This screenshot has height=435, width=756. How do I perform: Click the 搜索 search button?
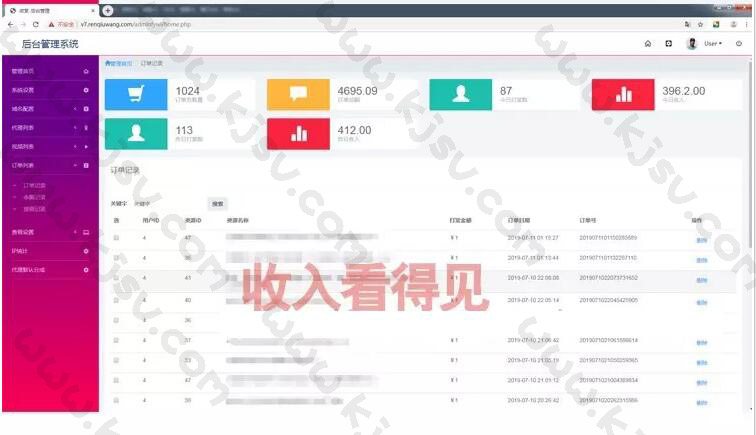[217, 204]
